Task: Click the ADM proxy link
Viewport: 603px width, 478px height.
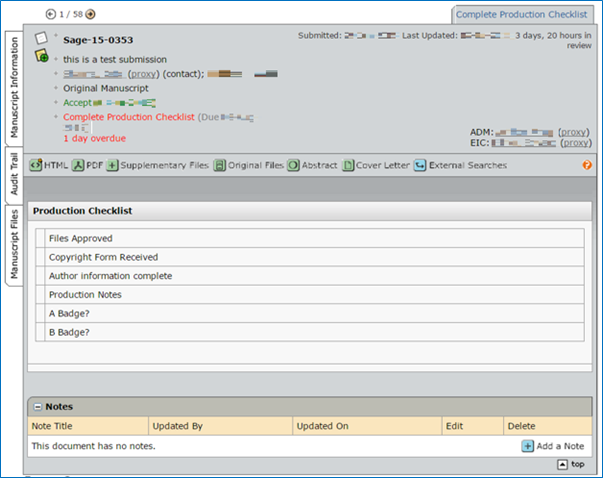Action: (573, 132)
